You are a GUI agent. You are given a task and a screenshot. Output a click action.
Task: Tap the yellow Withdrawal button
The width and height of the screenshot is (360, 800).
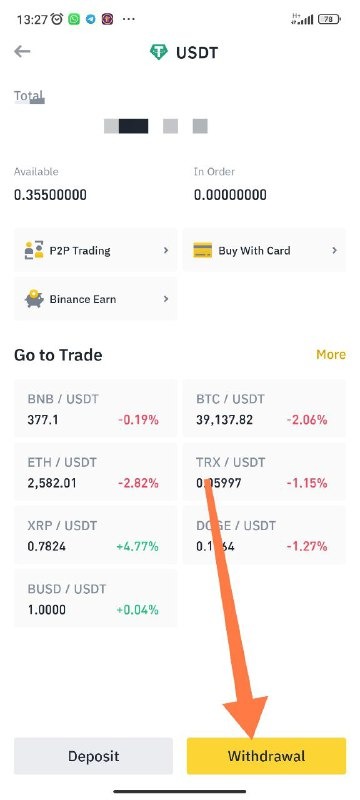tap(266, 756)
